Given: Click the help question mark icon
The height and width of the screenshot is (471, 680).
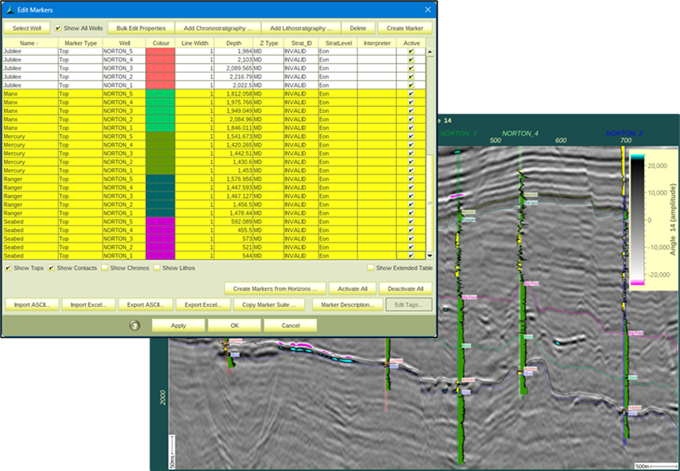Looking at the screenshot, I should pyautogui.click(x=133, y=325).
